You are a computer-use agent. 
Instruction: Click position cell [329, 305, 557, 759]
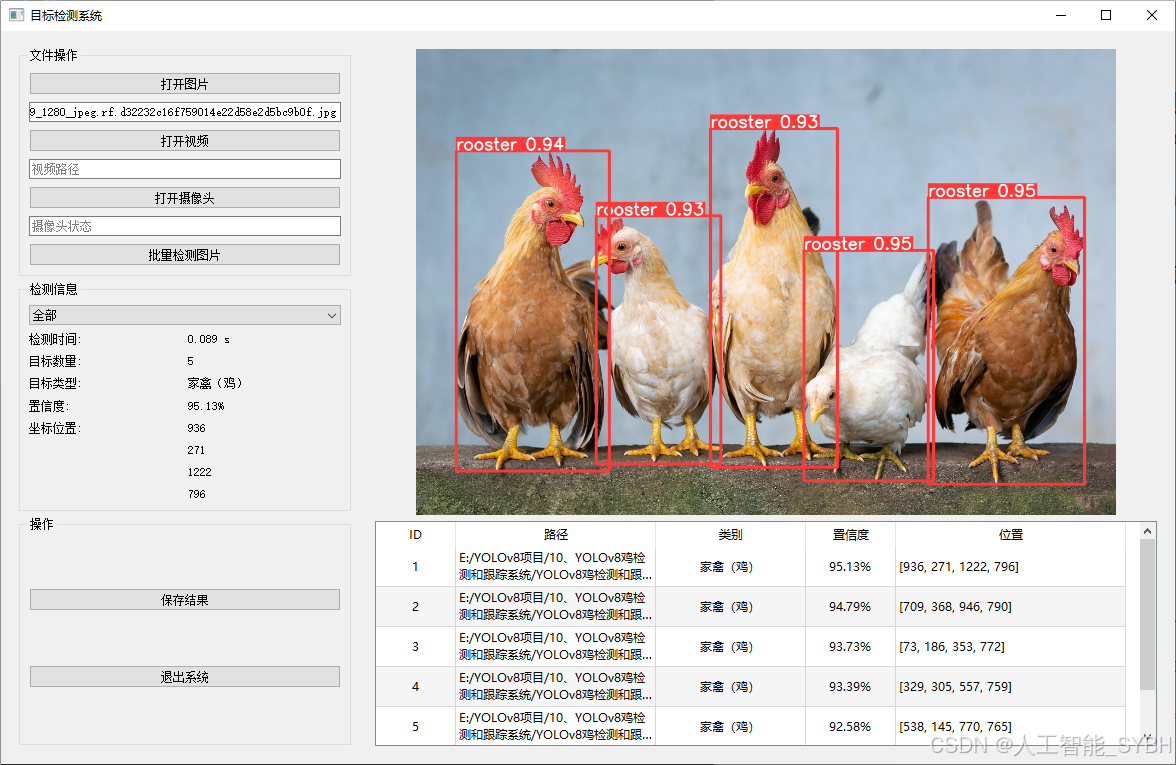(x=1010, y=686)
